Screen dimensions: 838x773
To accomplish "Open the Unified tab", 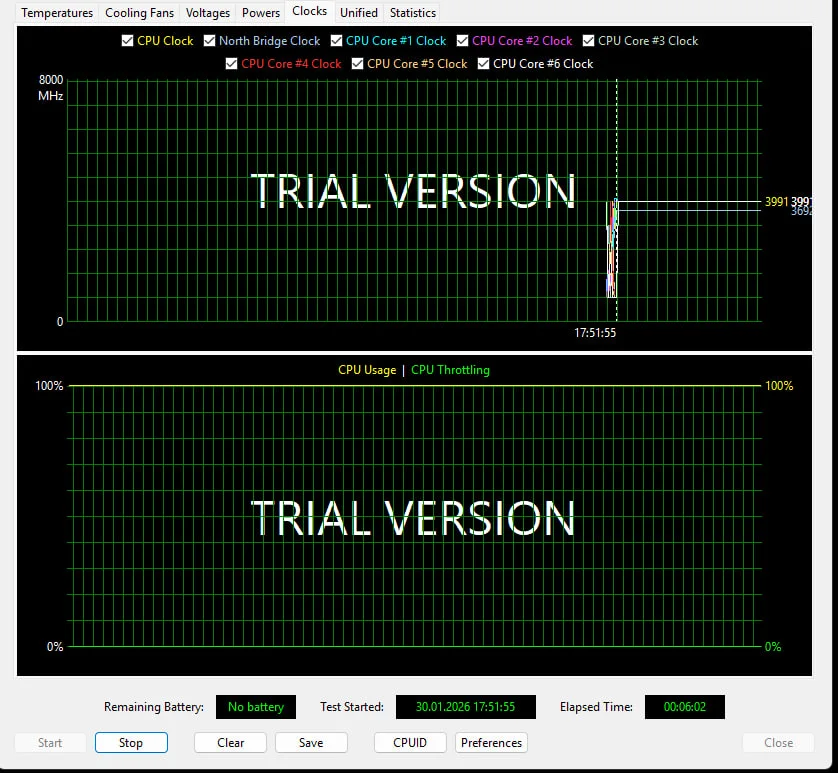I will click(x=359, y=13).
